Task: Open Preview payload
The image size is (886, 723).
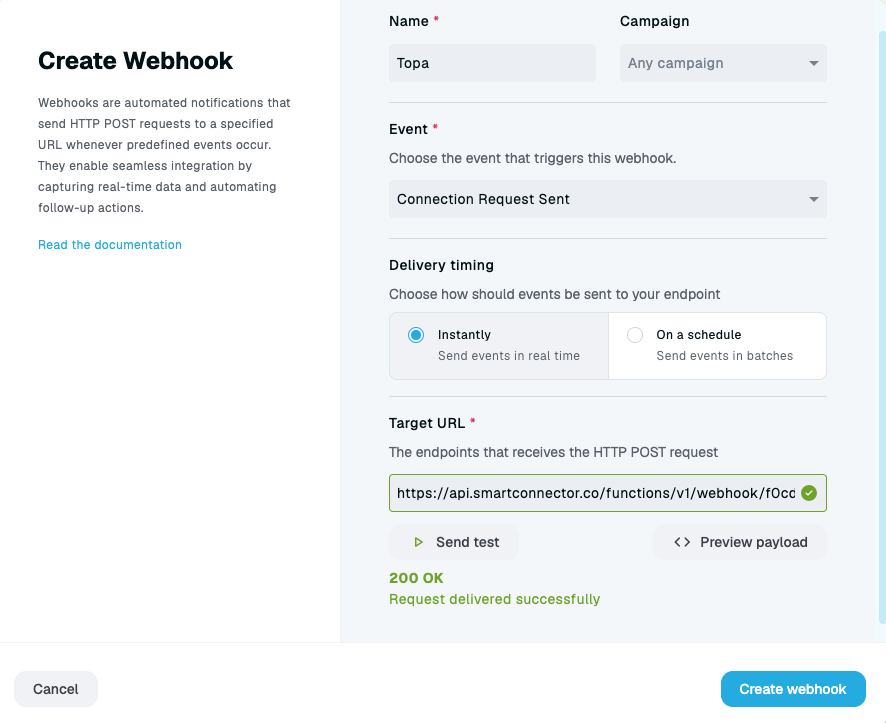Action: [740, 542]
